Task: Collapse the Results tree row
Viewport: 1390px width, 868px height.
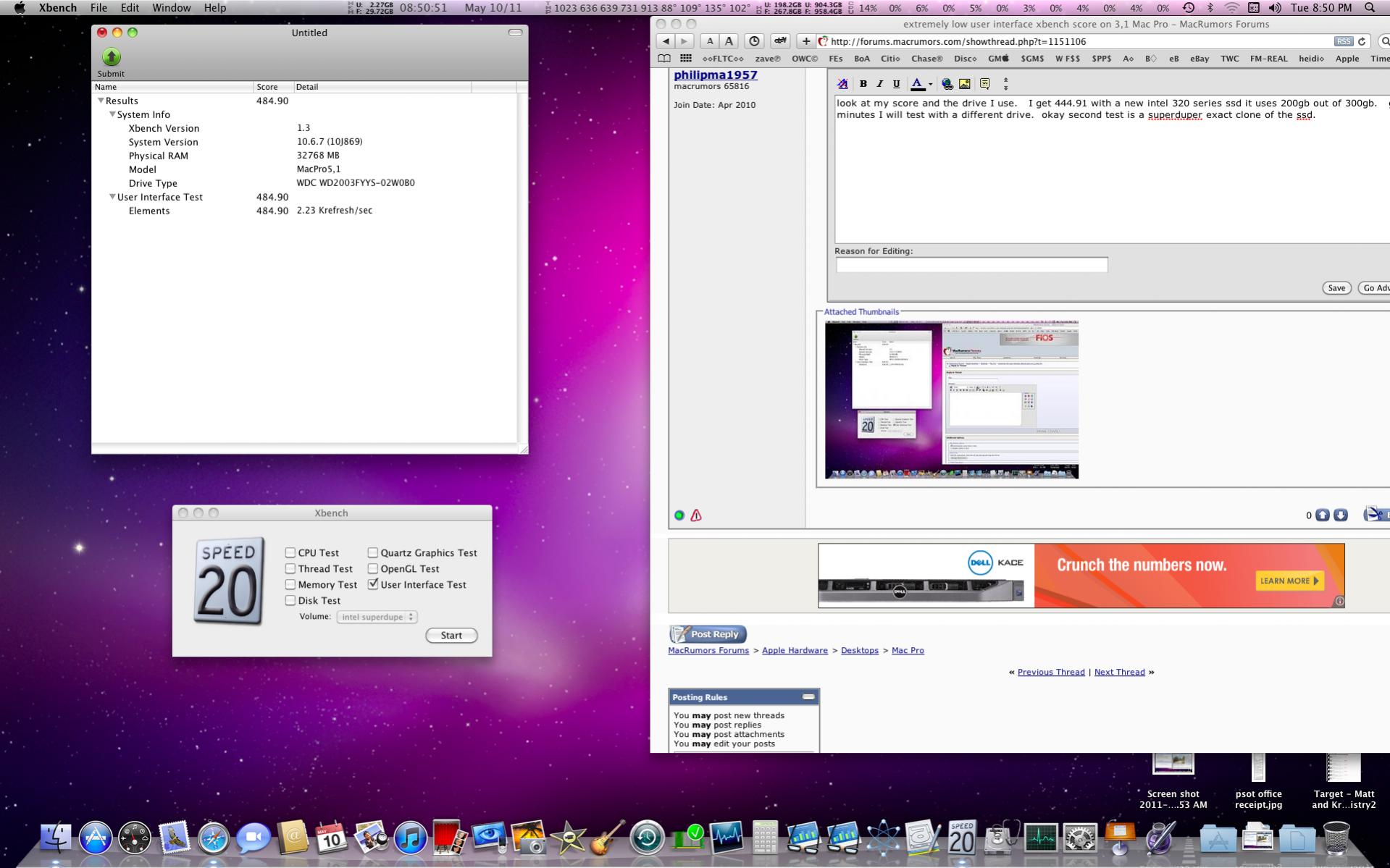Action: [x=101, y=101]
